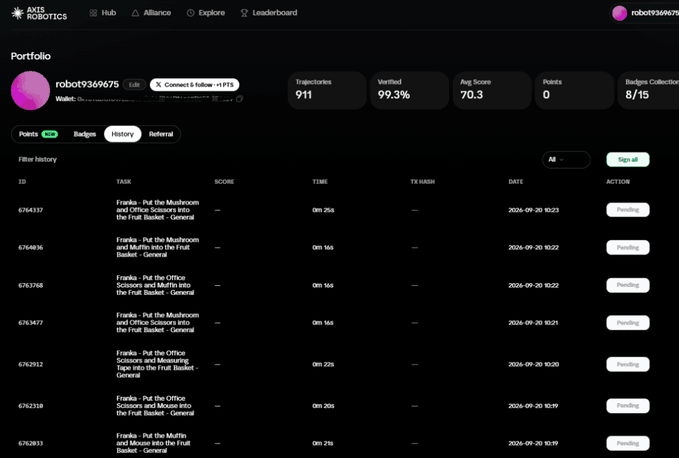The image size is (679, 458).
Task: Click the user avatar in top bar
Action: click(619, 13)
